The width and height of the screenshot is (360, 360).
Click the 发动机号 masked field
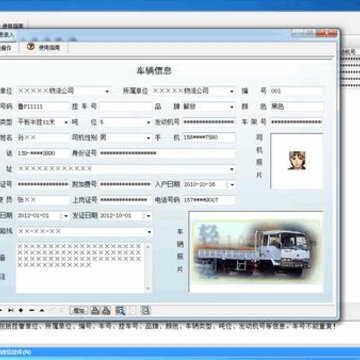click(x=209, y=122)
